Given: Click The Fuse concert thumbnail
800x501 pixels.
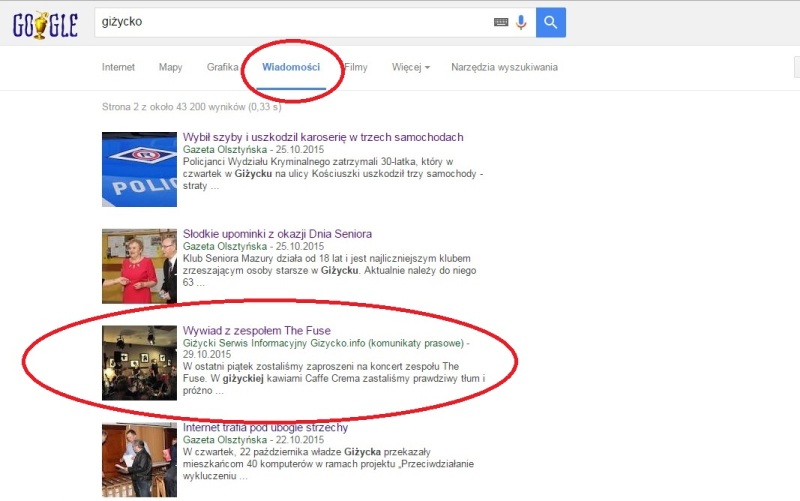Looking at the screenshot, I should (x=139, y=362).
